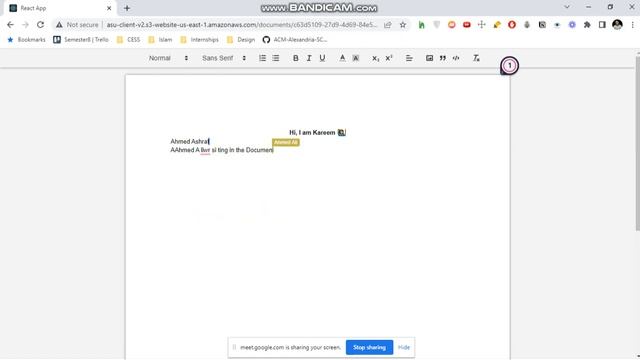The width and height of the screenshot is (640, 360).
Task: Go forward in browser history
Action: (x=25, y=25)
